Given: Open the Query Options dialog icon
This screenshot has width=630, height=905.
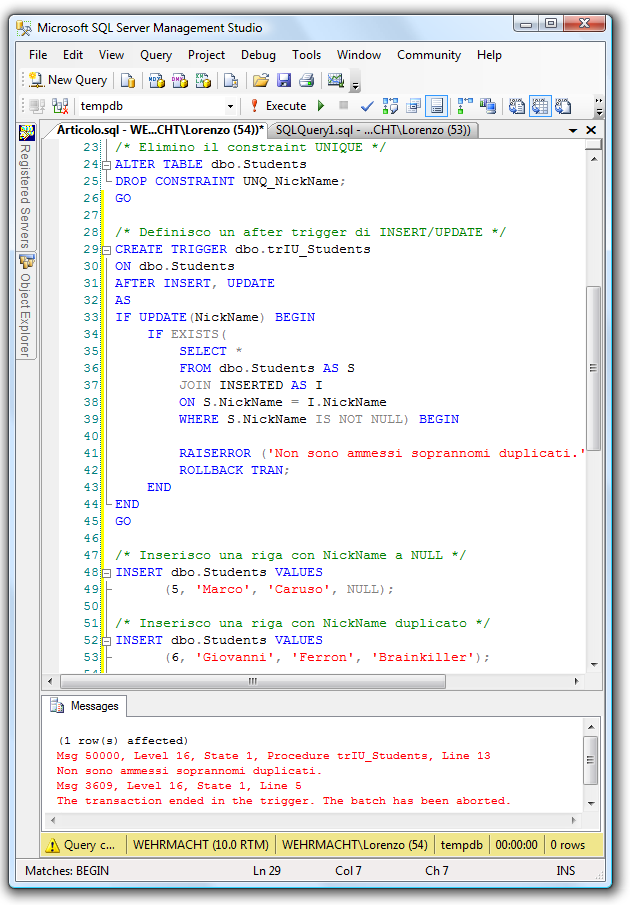Looking at the screenshot, I should click(413, 106).
